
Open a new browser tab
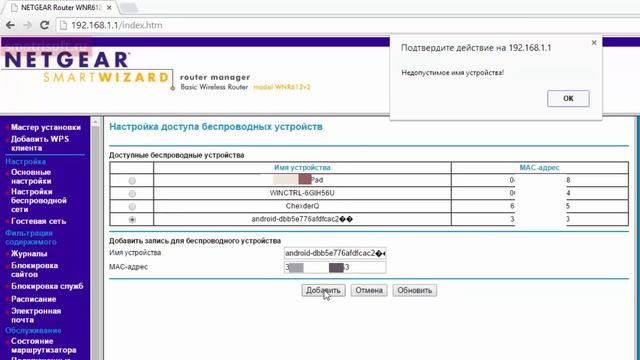(129, 8)
